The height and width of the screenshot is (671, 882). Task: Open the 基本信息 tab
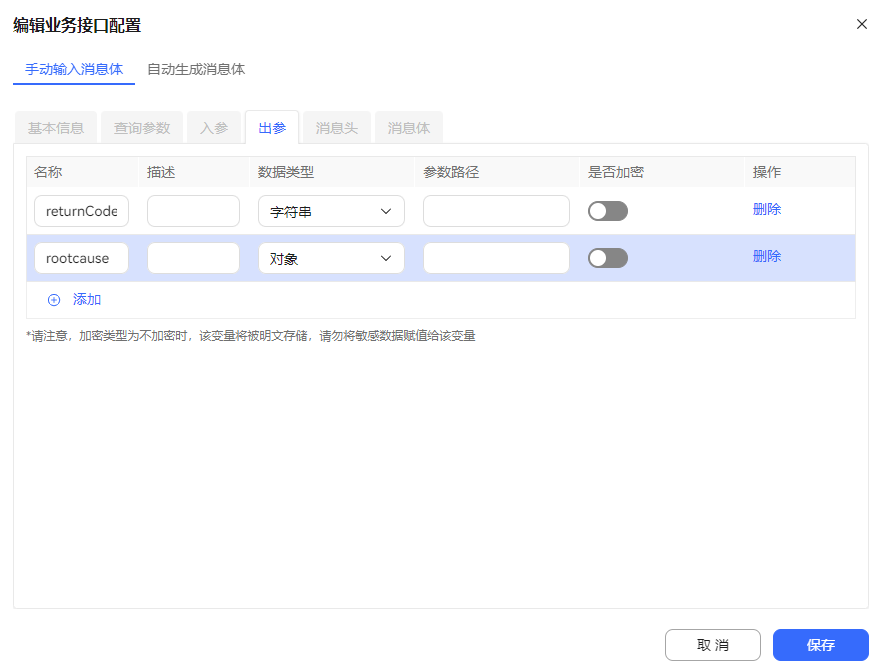tap(56, 128)
